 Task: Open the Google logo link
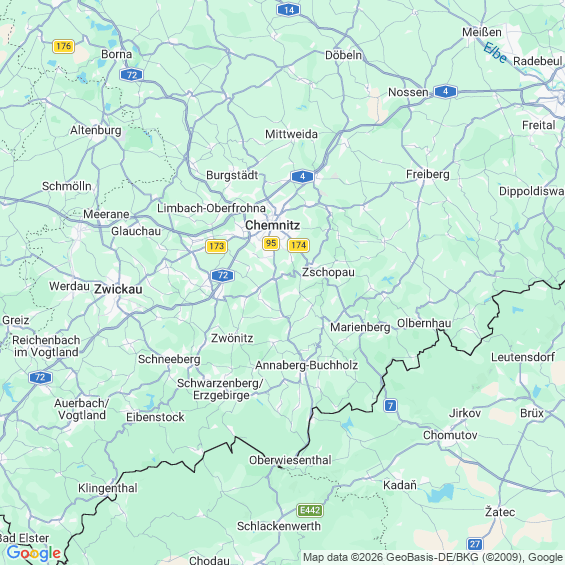click(x=34, y=553)
